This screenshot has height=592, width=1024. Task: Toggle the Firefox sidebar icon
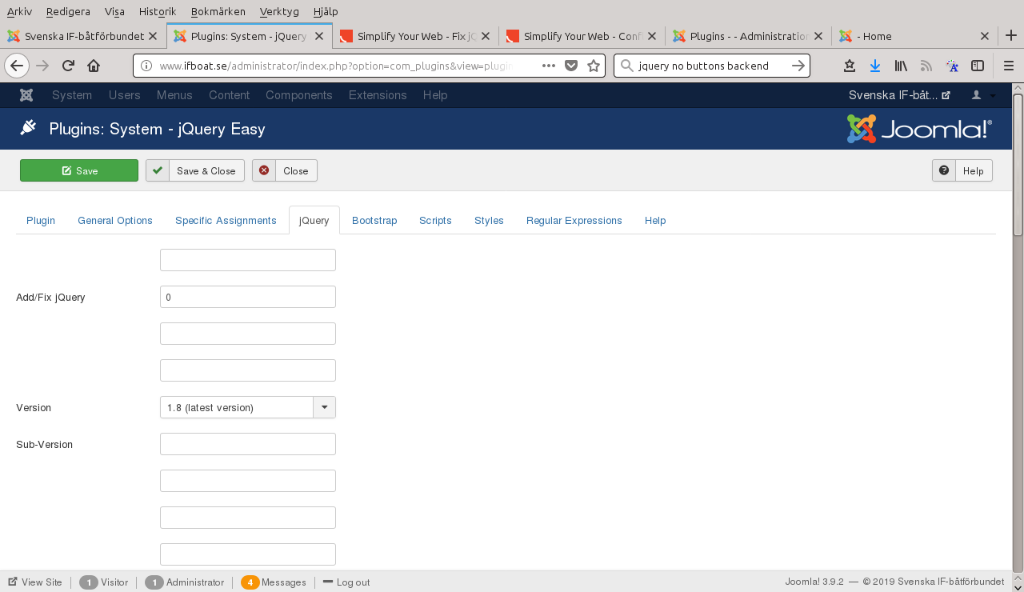(x=978, y=66)
